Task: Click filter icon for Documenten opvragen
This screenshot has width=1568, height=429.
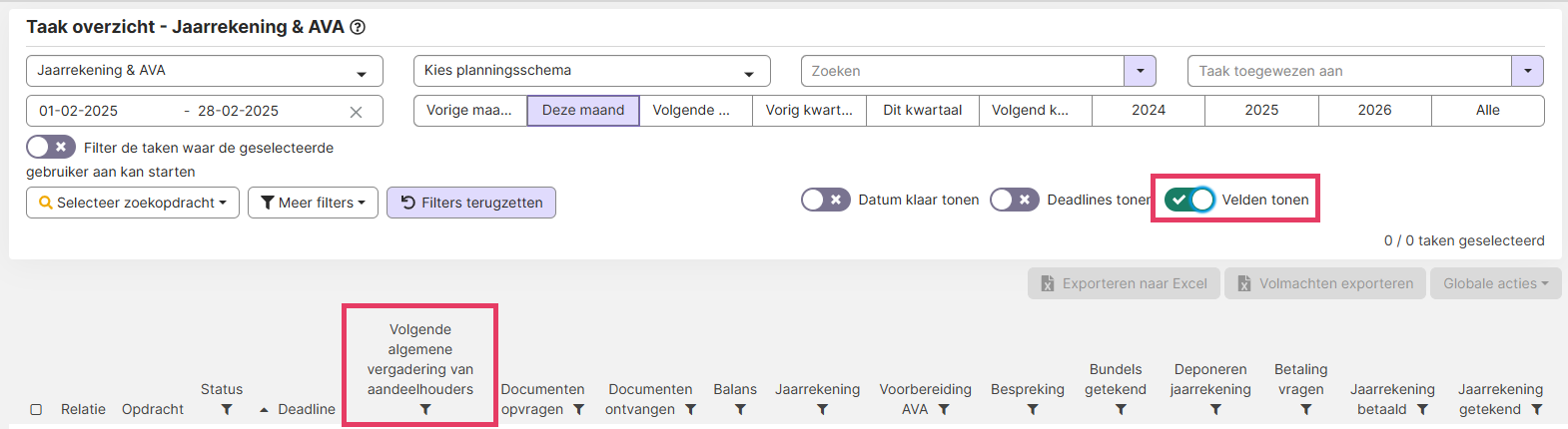Action: point(578,410)
